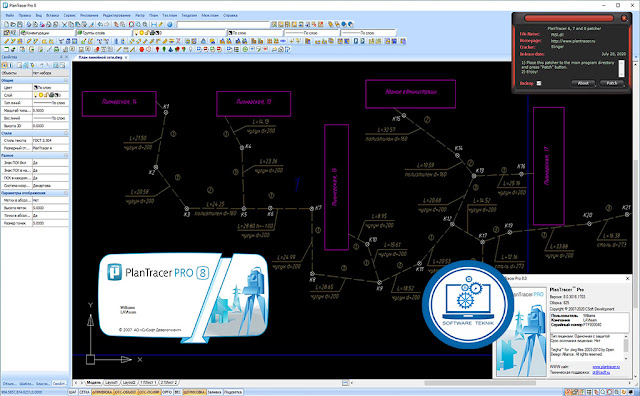Toggle оПРИВЯЗКА object snap in status bar
The height and width of the screenshot is (396, 640).
(x=102, y=392)
